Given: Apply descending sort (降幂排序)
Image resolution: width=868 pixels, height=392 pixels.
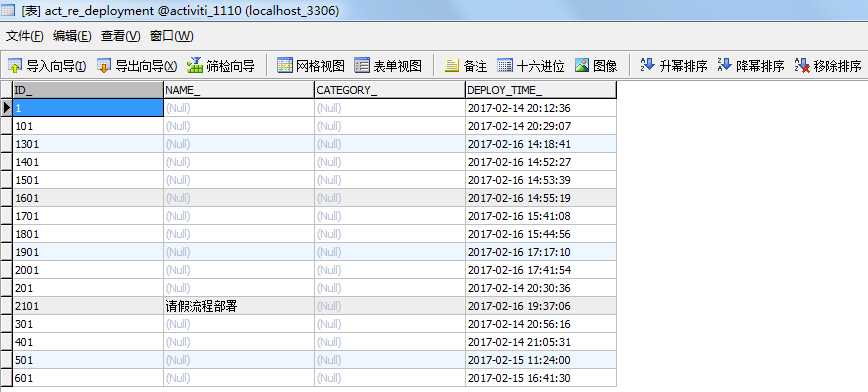Looking at the screenshot, I should (x=751, y=66).
